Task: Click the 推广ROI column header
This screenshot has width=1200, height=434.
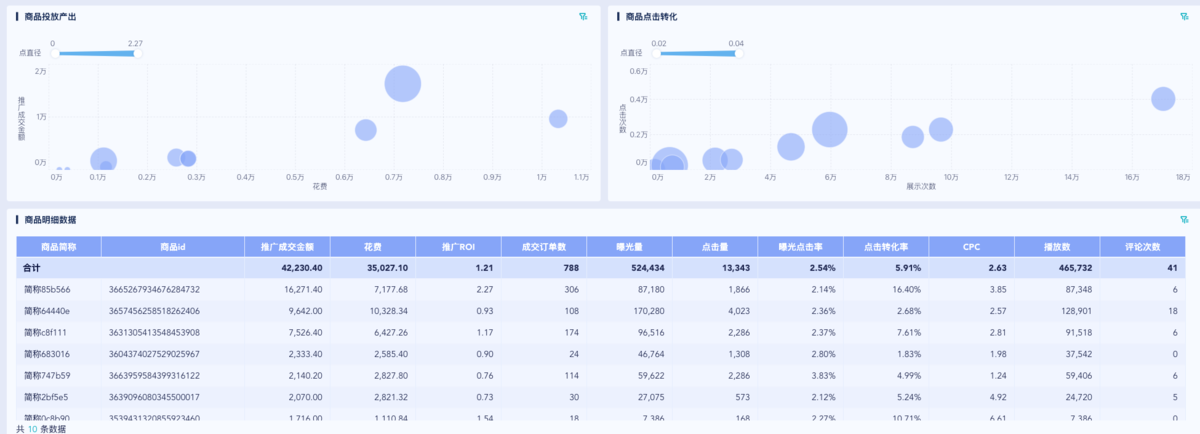Action: (458, 246)
